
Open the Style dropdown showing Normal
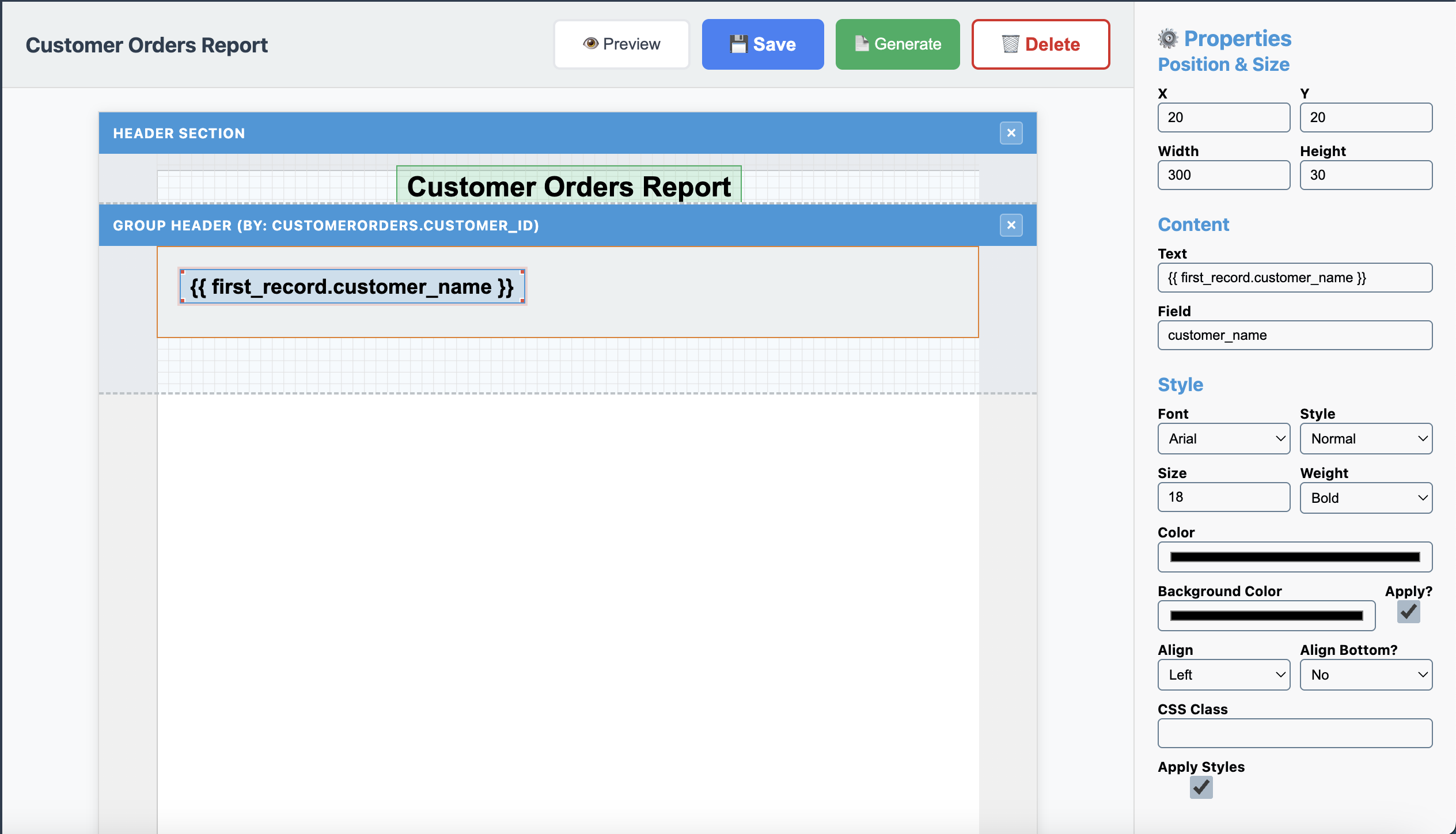[1366, 438]
